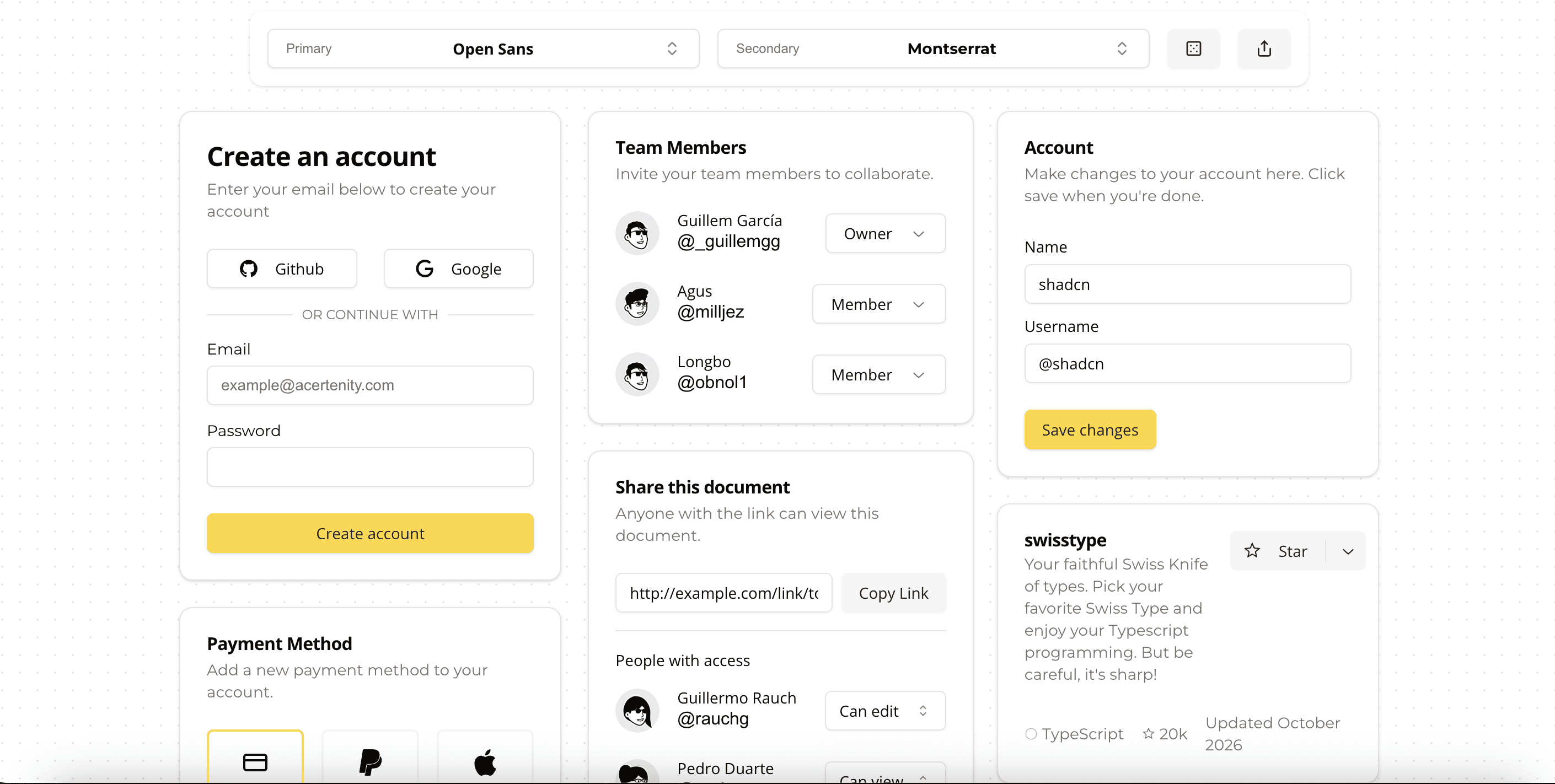Screen dimensions: 1555x784
Task: Focus the Email input field
Action: point(369,385)
